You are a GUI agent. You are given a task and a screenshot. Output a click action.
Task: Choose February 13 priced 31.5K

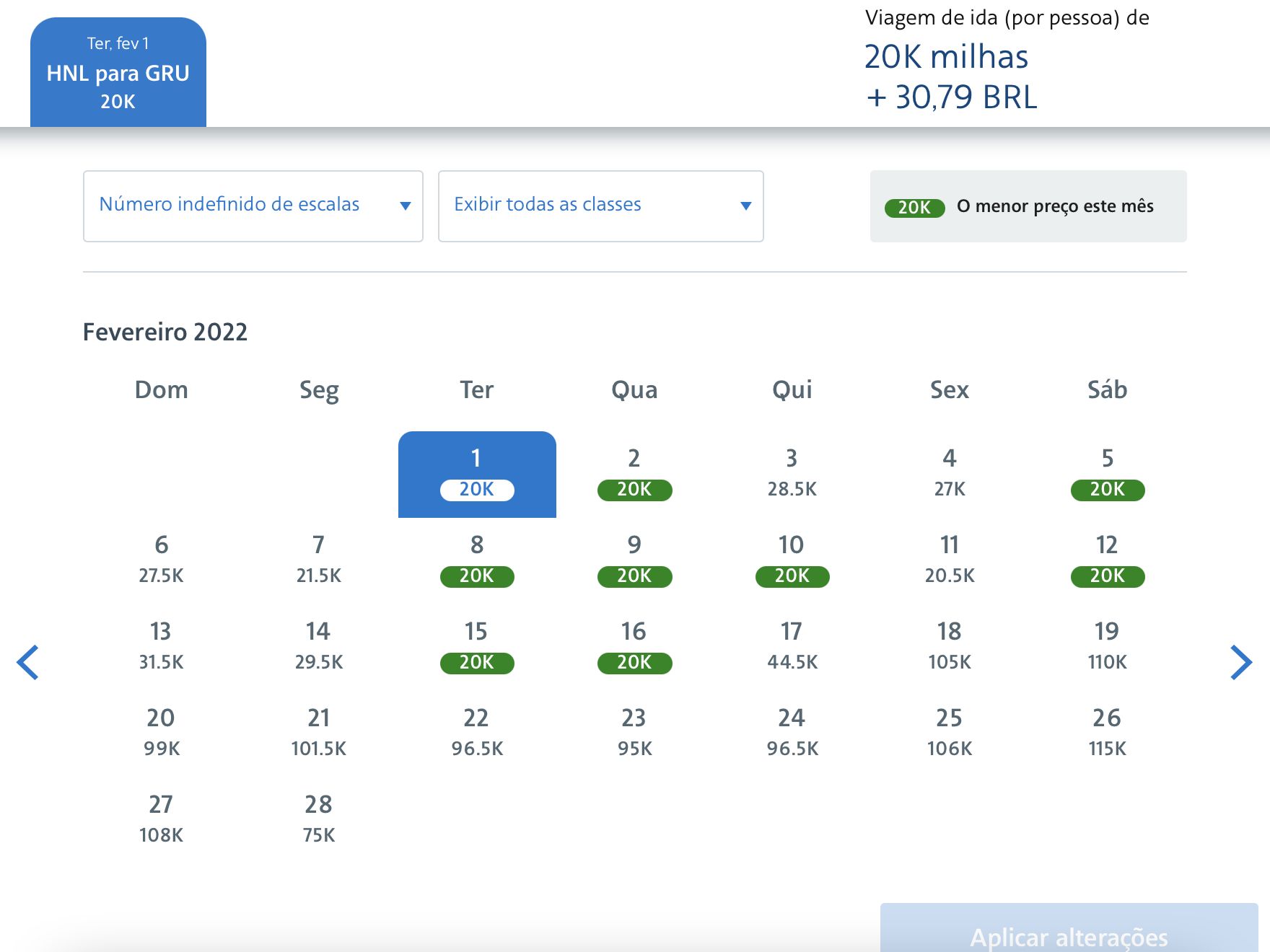162,648
